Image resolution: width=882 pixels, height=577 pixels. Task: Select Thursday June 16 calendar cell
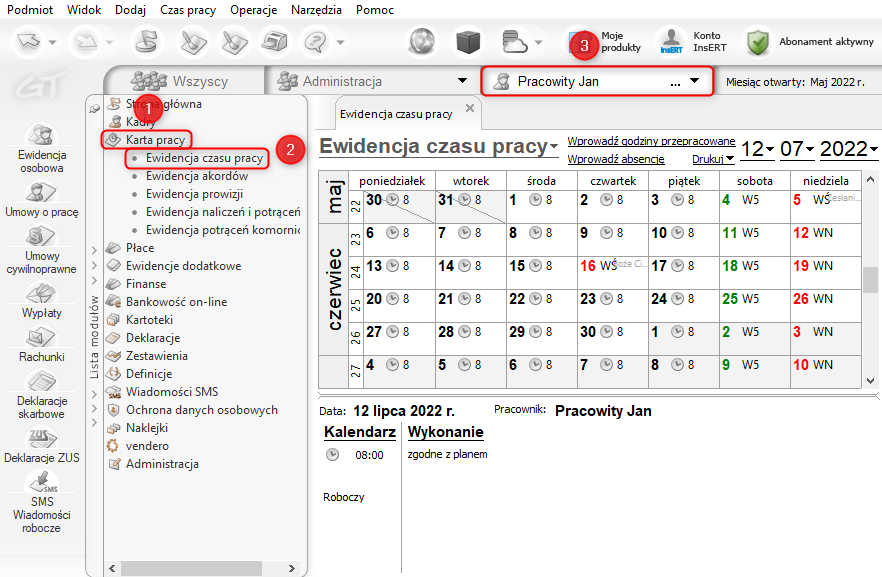click(613, 273)
